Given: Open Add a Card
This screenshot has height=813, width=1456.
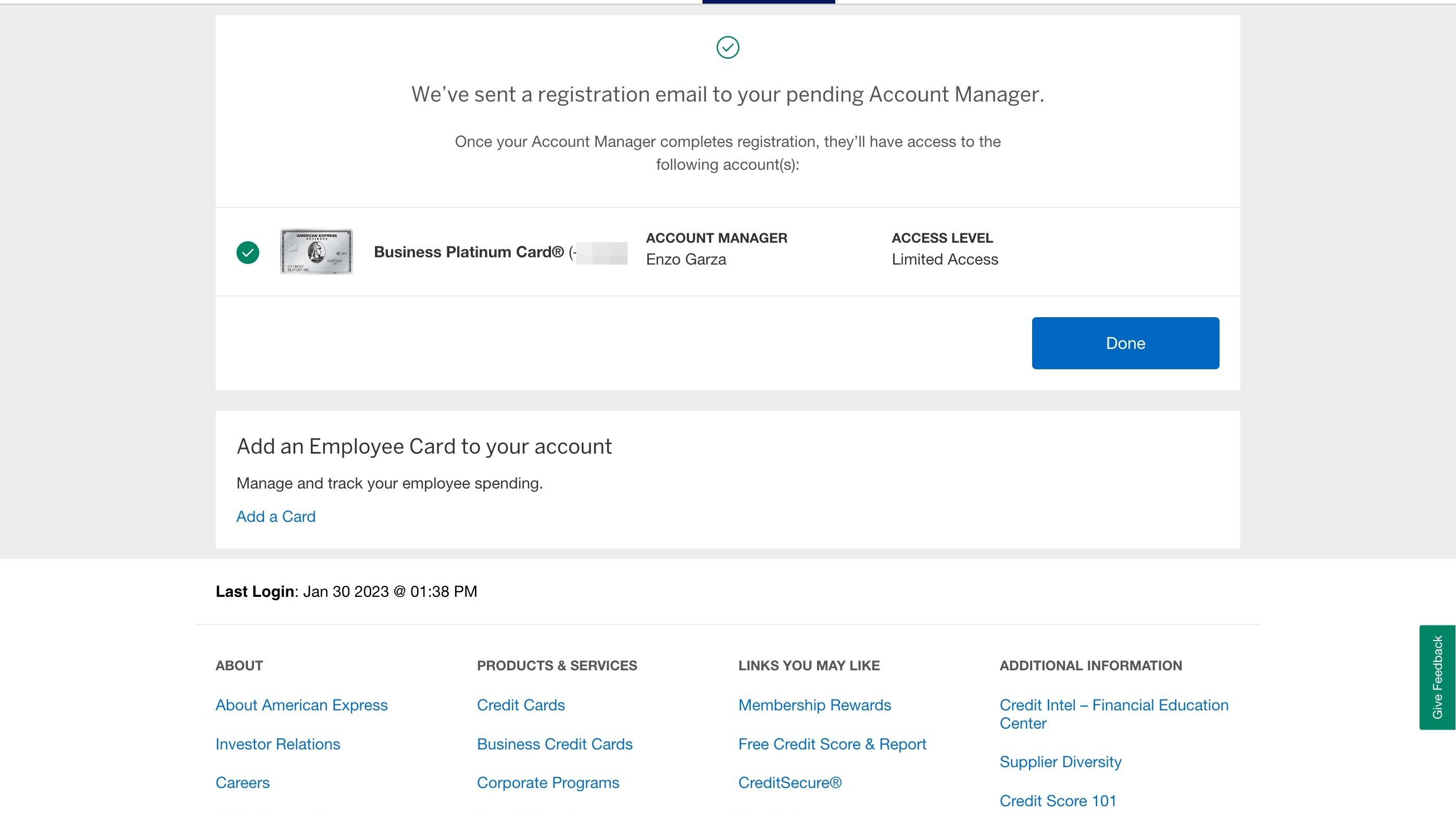Looking at the screenshot, I should (x=276, y=516).
